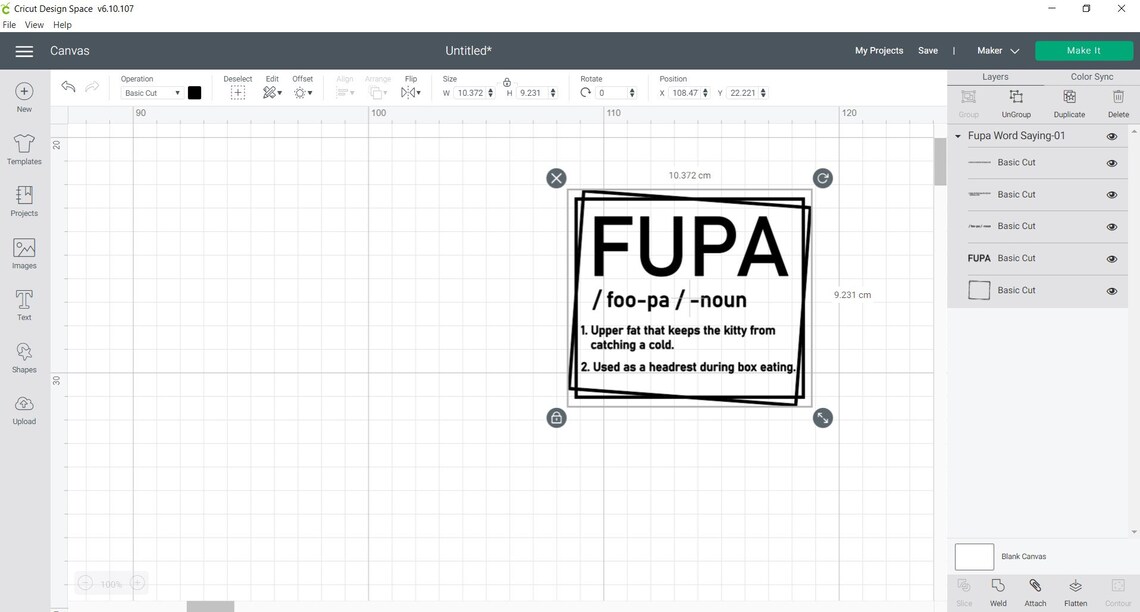Image resolution: width=1140 pixels, height=612 pixels.
Task: Click the Upload icon in the sidebar
Action: click(x=22, y=408)
